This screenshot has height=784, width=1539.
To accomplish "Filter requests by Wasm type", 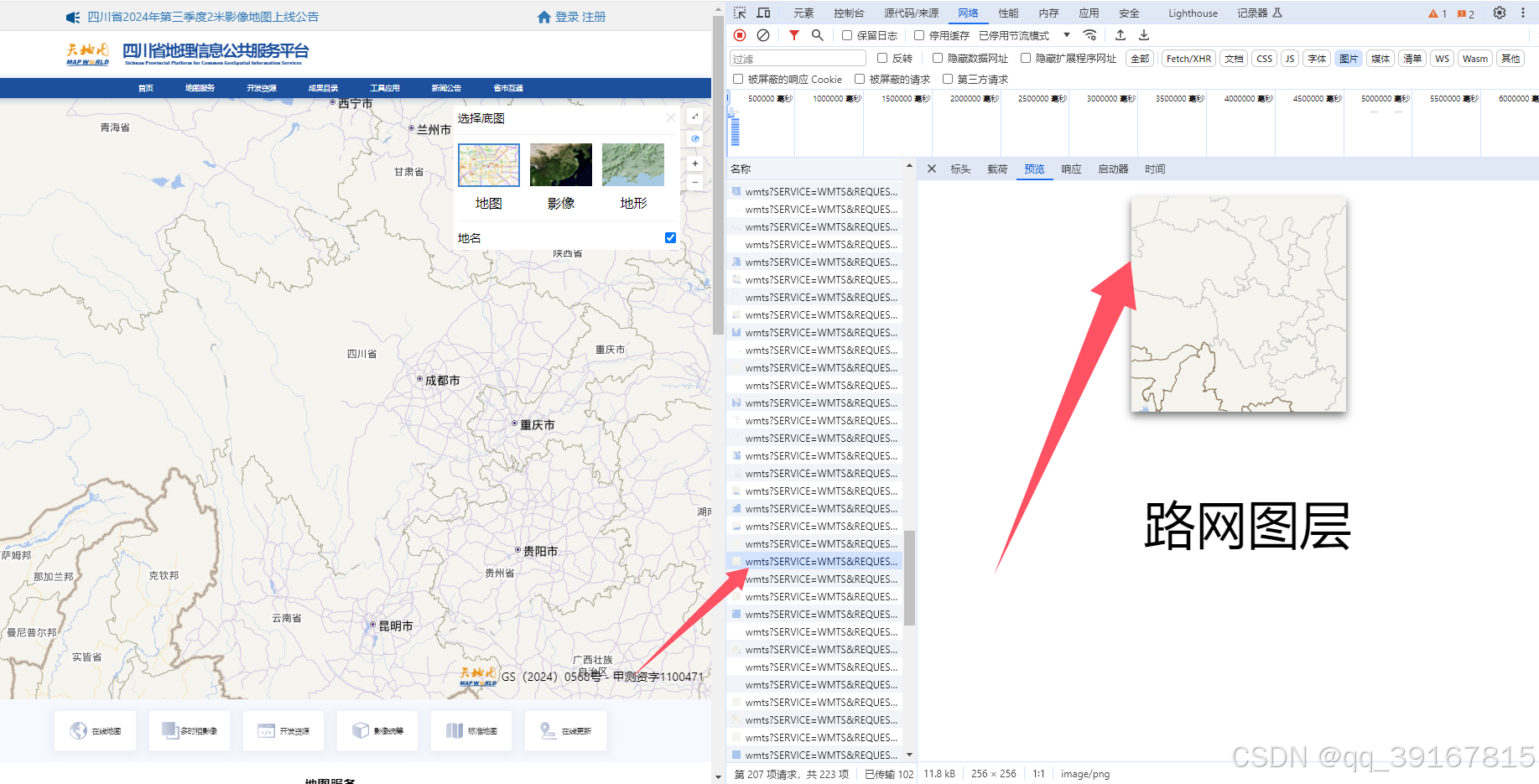I will click(1474, 58).
